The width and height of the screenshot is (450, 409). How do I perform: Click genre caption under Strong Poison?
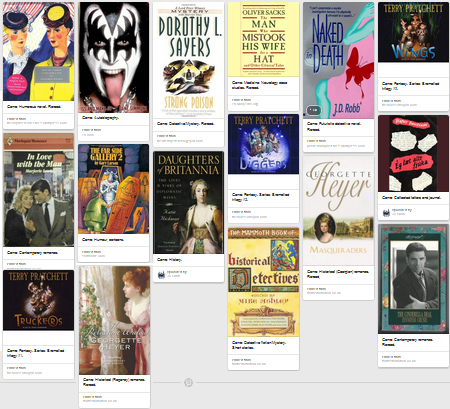coord(186,124)
